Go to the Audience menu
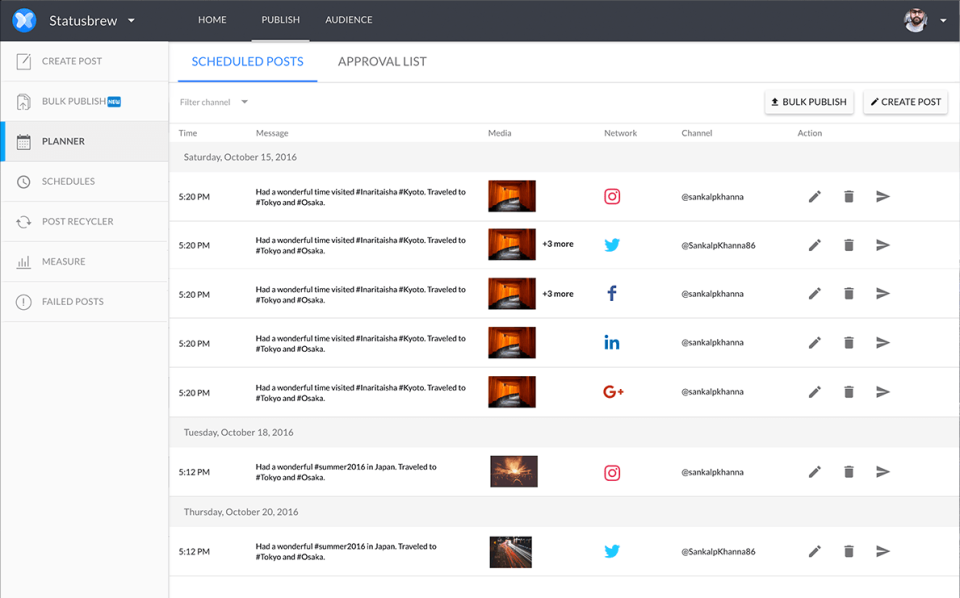Screen dimensions: 960x598 (348, 20)
